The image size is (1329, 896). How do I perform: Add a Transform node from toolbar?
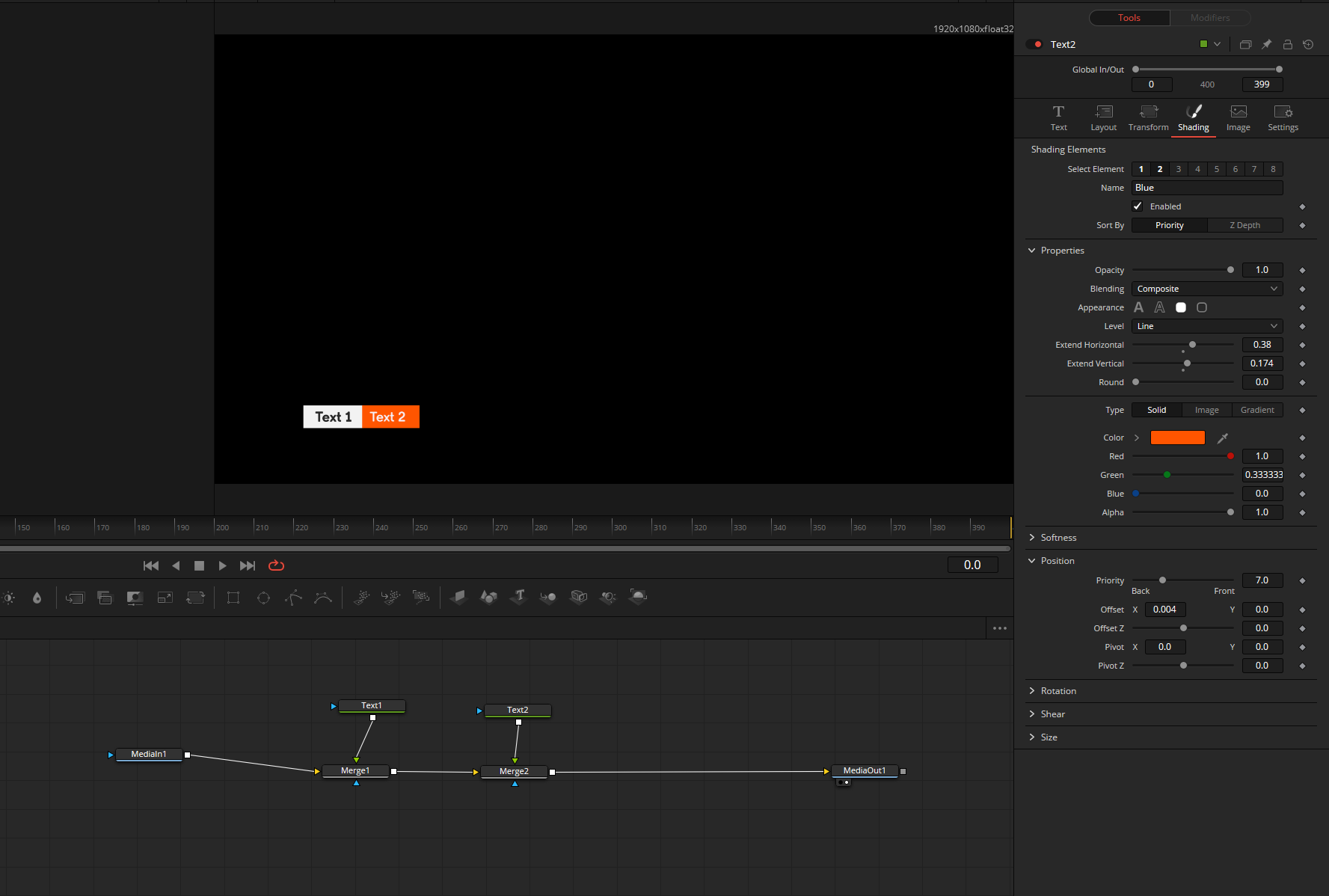point(195,598)
